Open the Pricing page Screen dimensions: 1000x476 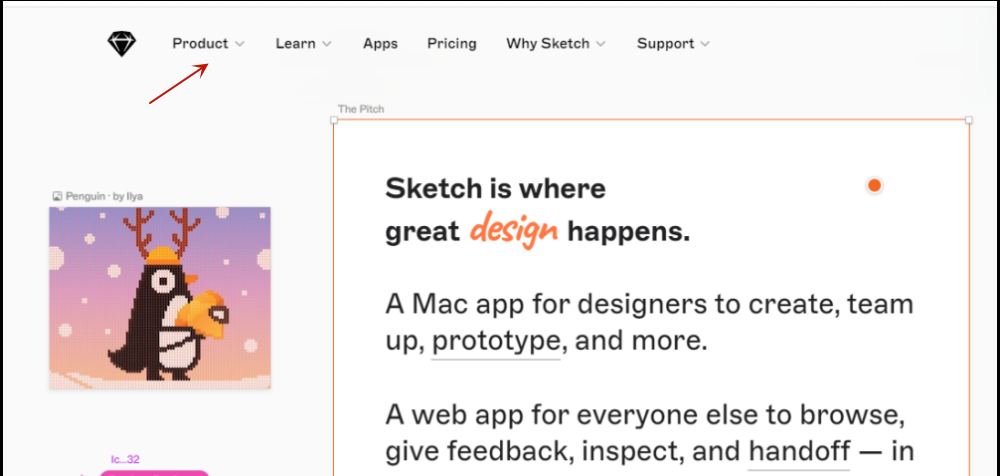pos(452,44)
